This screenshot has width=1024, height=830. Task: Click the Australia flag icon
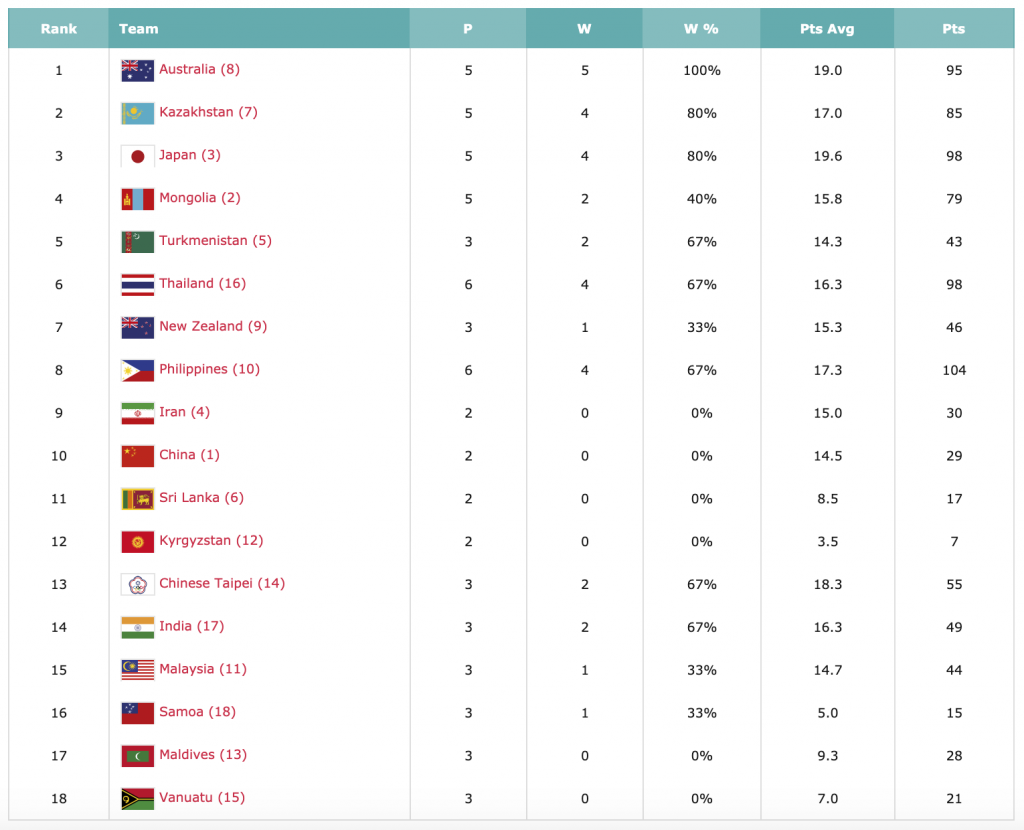click(x=137, y=70)
